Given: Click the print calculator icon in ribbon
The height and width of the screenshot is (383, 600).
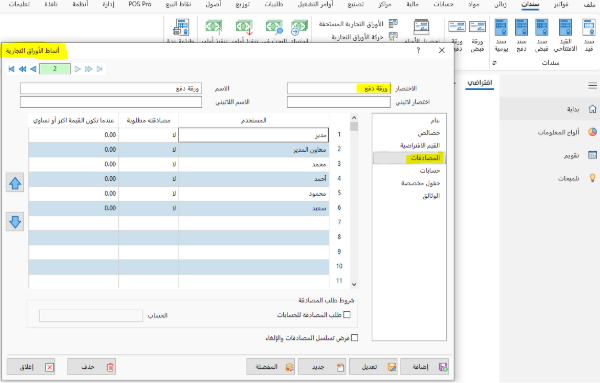Looking at the screenshot, I should pos(181,28).
